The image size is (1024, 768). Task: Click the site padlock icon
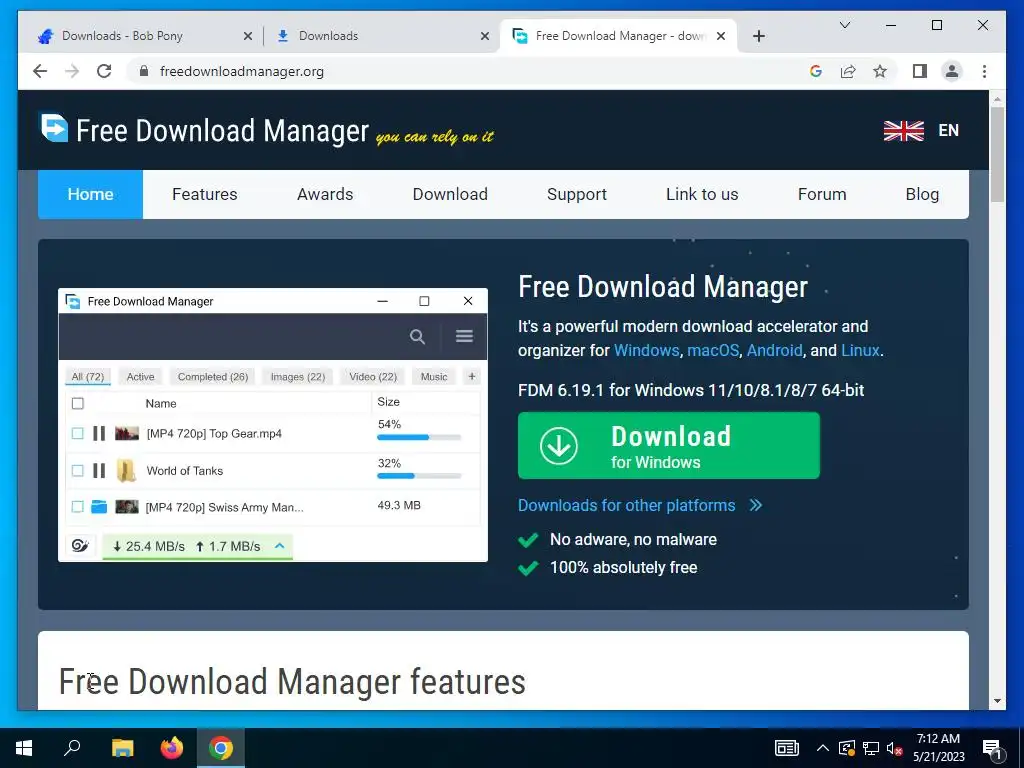coord(144,71)
